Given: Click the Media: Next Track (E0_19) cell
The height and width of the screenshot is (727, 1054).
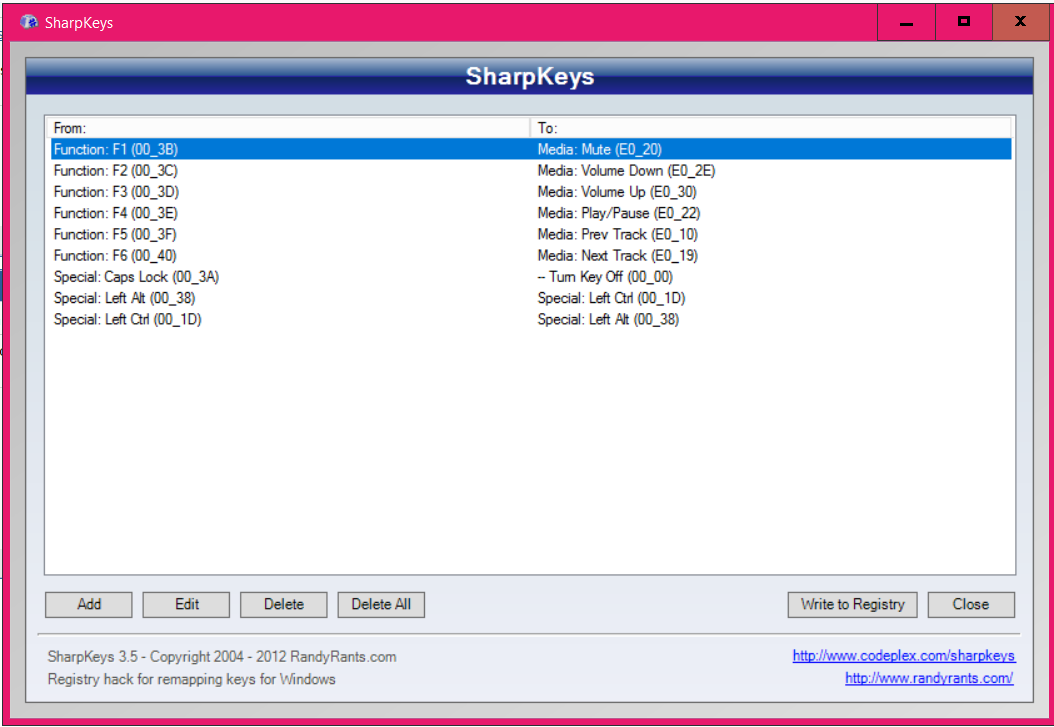Looking at the screenshot, I should point(618,255).
